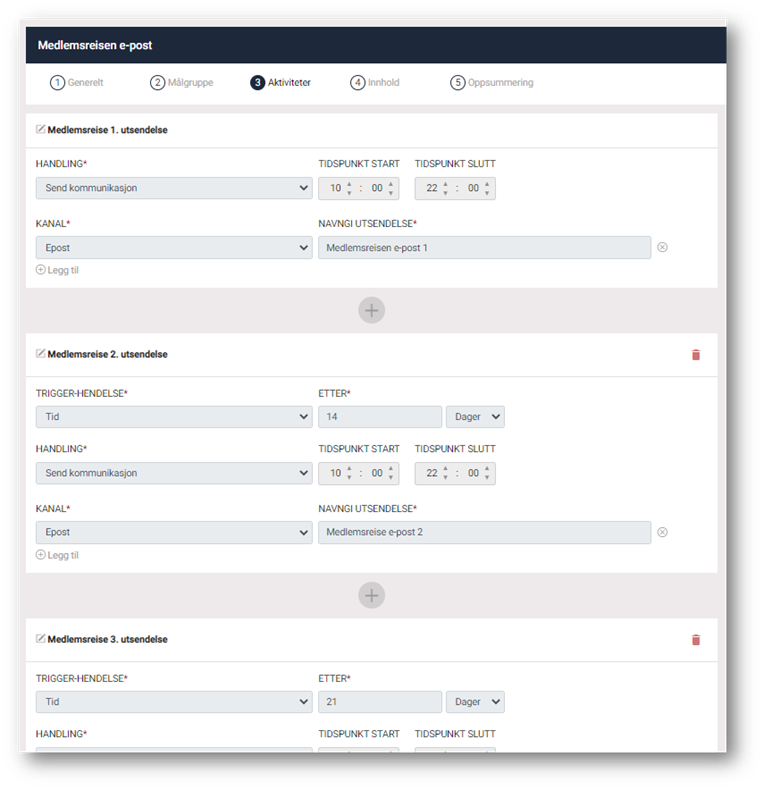This screenshot has height=790, width=764.
Task: Click Medlemsreisen e-post header title
Action: coord(95,45)
